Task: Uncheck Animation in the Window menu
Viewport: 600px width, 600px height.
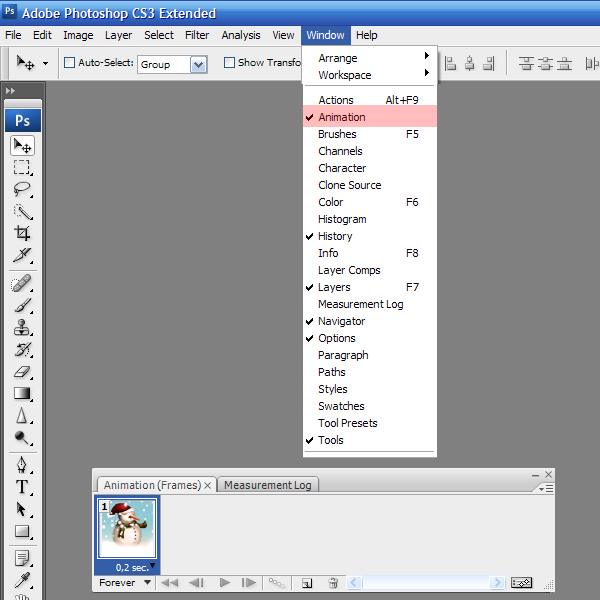Action: [342, 117]
